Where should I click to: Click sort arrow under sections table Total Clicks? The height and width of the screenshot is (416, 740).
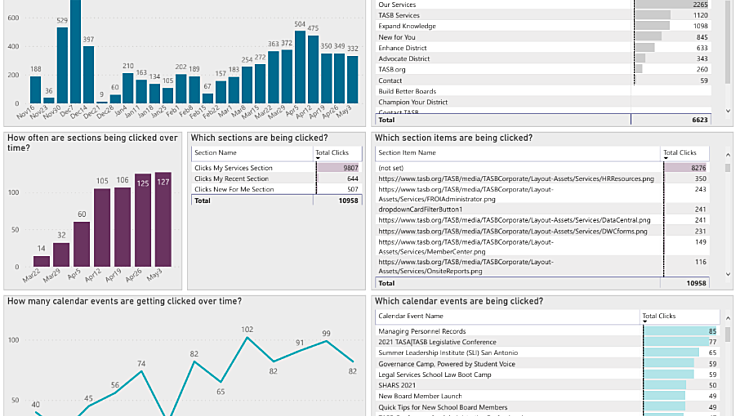point(320,159)
